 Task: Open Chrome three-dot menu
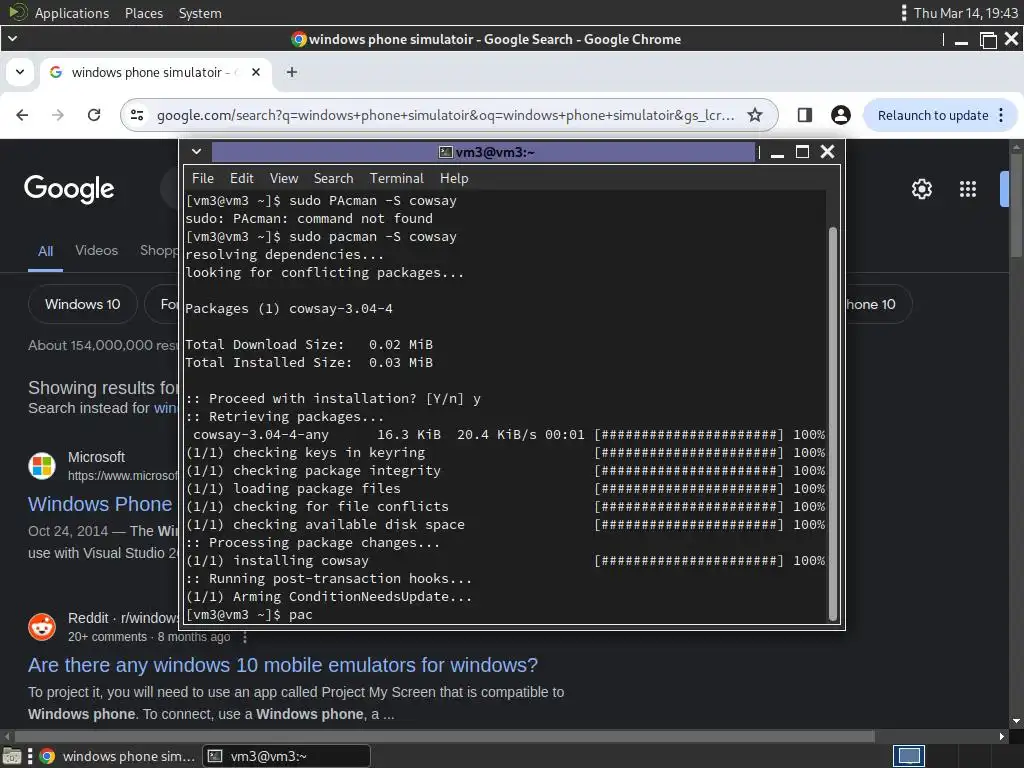(1001, 115)
